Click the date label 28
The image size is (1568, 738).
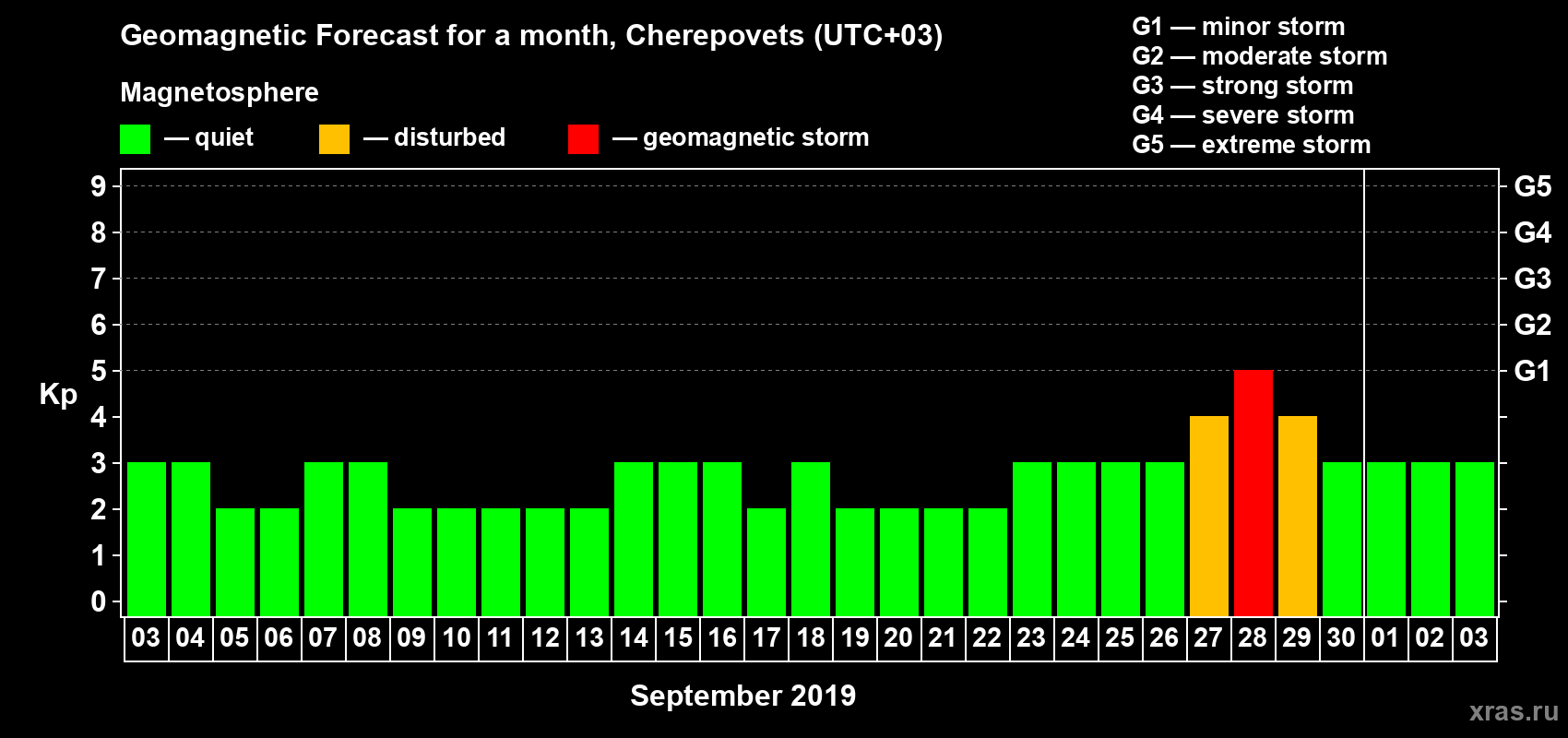tap(1253, 638)
